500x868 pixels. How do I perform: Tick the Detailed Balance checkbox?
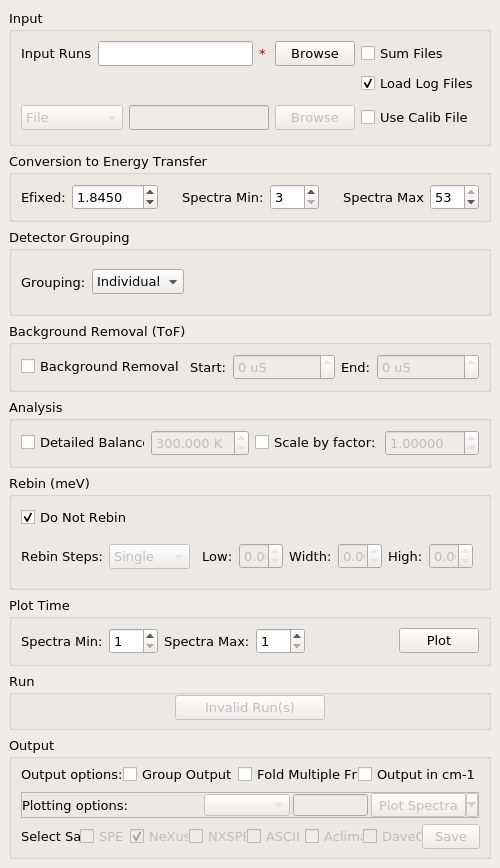click(x=28, y=442)
